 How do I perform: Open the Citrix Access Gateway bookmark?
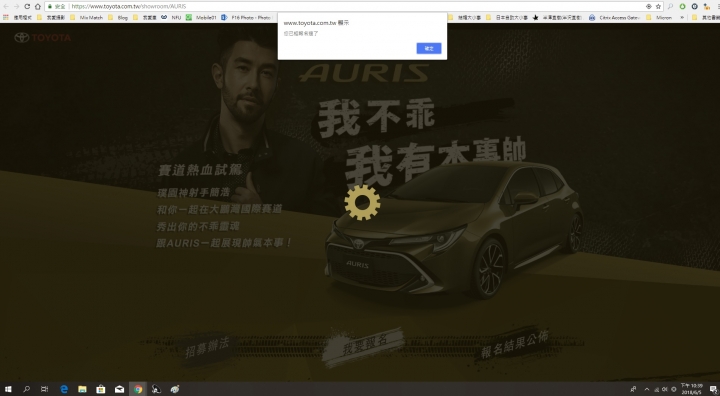(x=614, y=17)
